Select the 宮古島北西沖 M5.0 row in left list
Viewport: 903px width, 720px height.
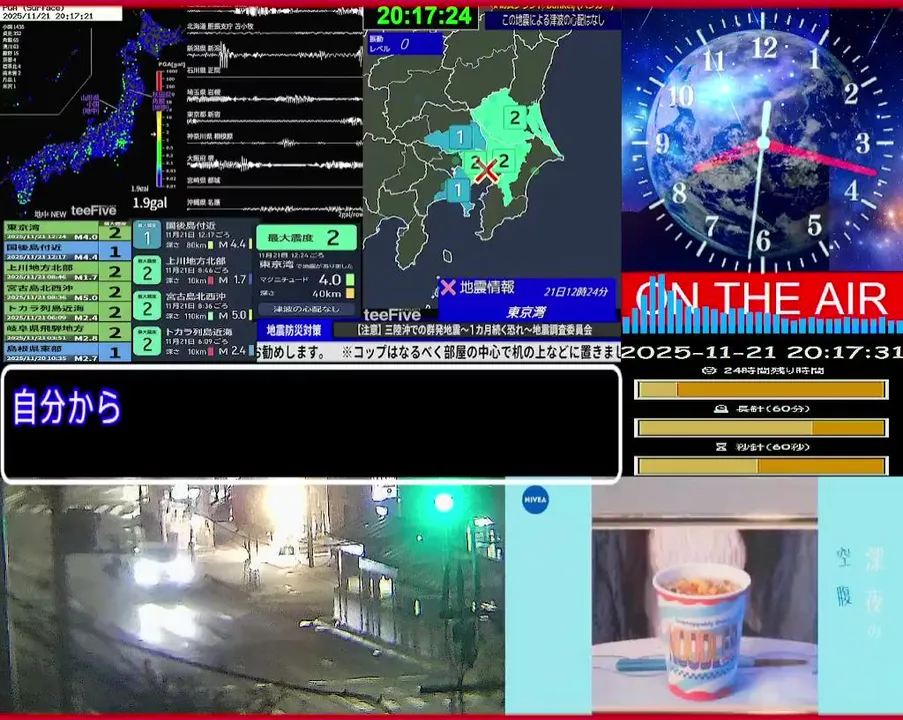point(67,292)
